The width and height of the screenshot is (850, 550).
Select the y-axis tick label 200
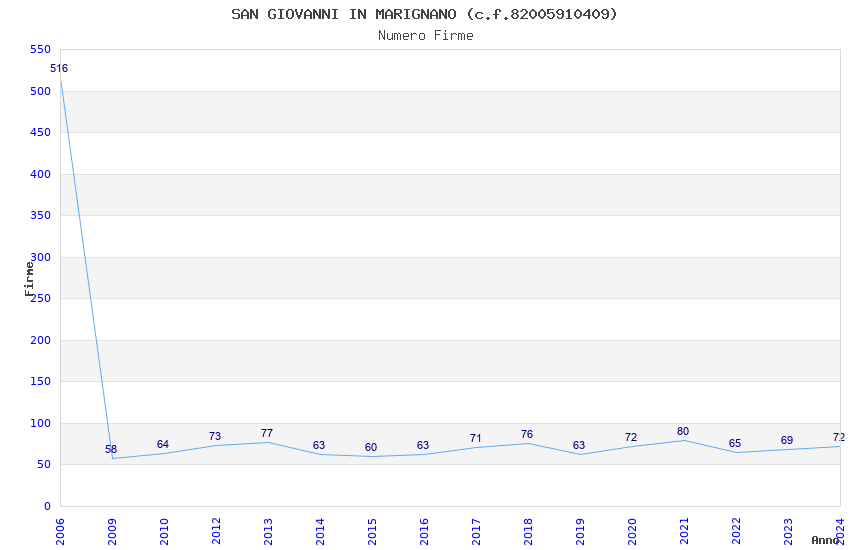click(41, 340)
